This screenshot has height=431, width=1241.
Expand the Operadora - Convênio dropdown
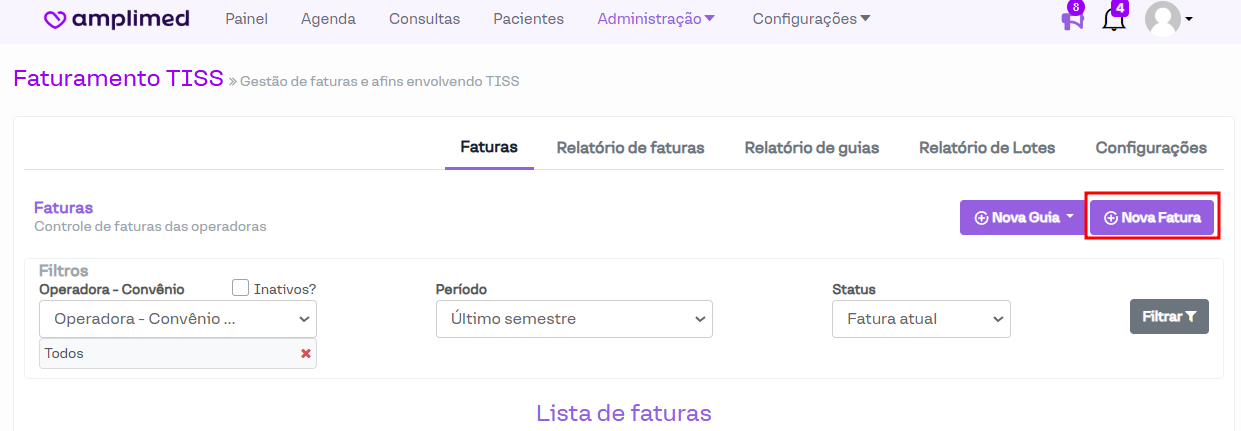point(178,319)
